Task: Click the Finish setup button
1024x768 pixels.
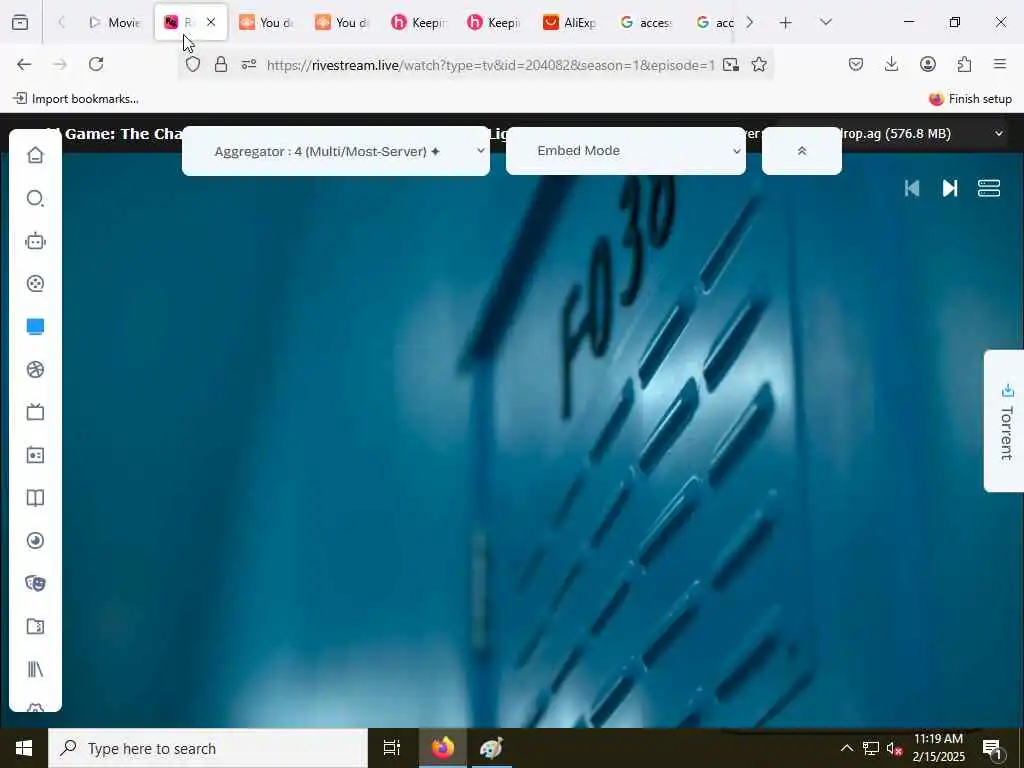Action: tap(970, 99)
